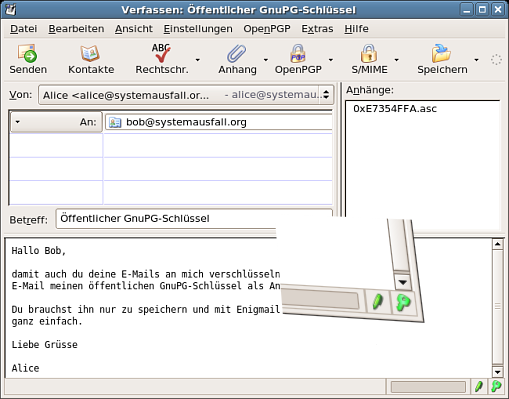Click the 'ganz einfach.' text line
The height and width of the screenshot is (399, 509).
tap(47, 321)
